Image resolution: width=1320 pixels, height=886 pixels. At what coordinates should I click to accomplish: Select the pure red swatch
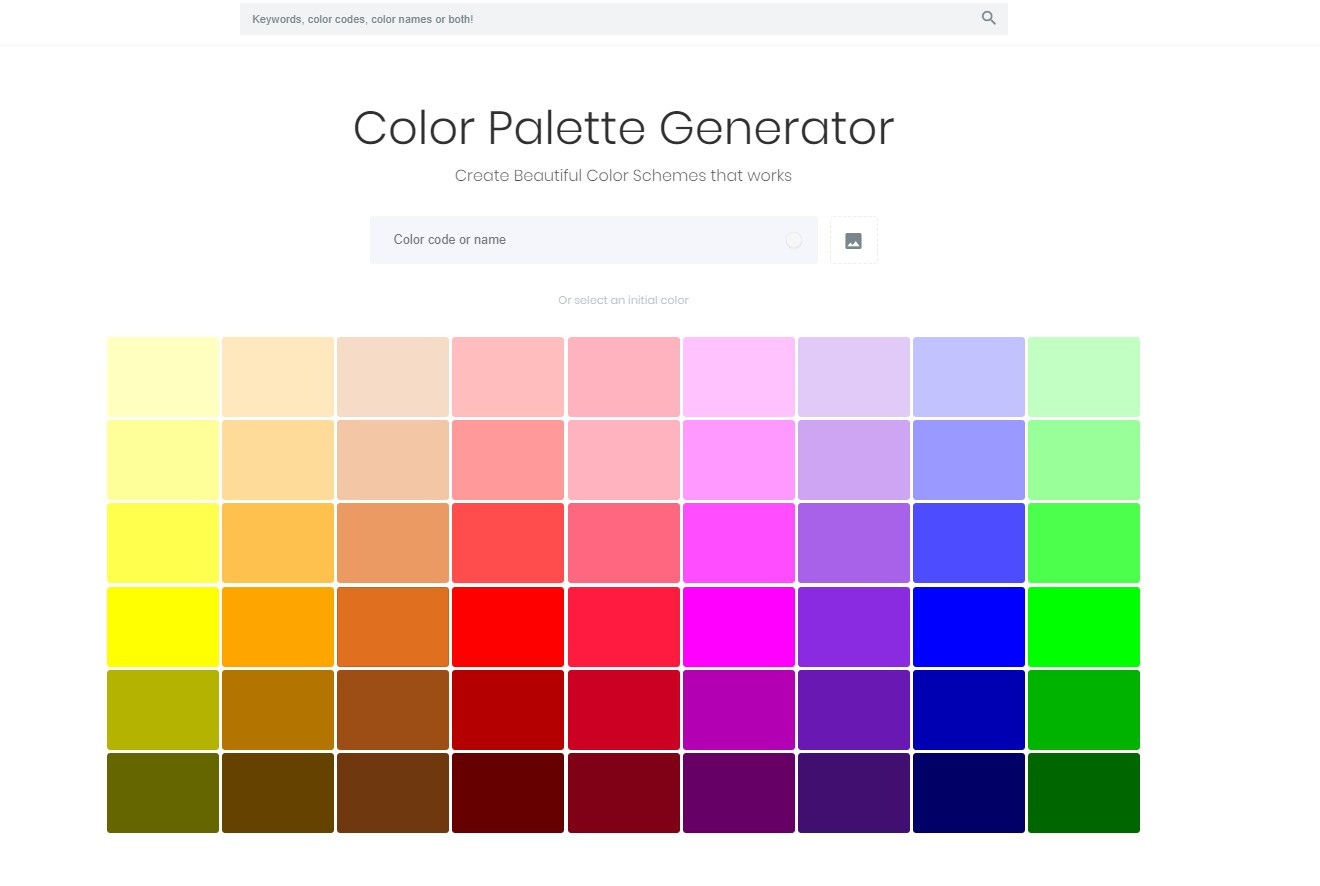(508, 627)
